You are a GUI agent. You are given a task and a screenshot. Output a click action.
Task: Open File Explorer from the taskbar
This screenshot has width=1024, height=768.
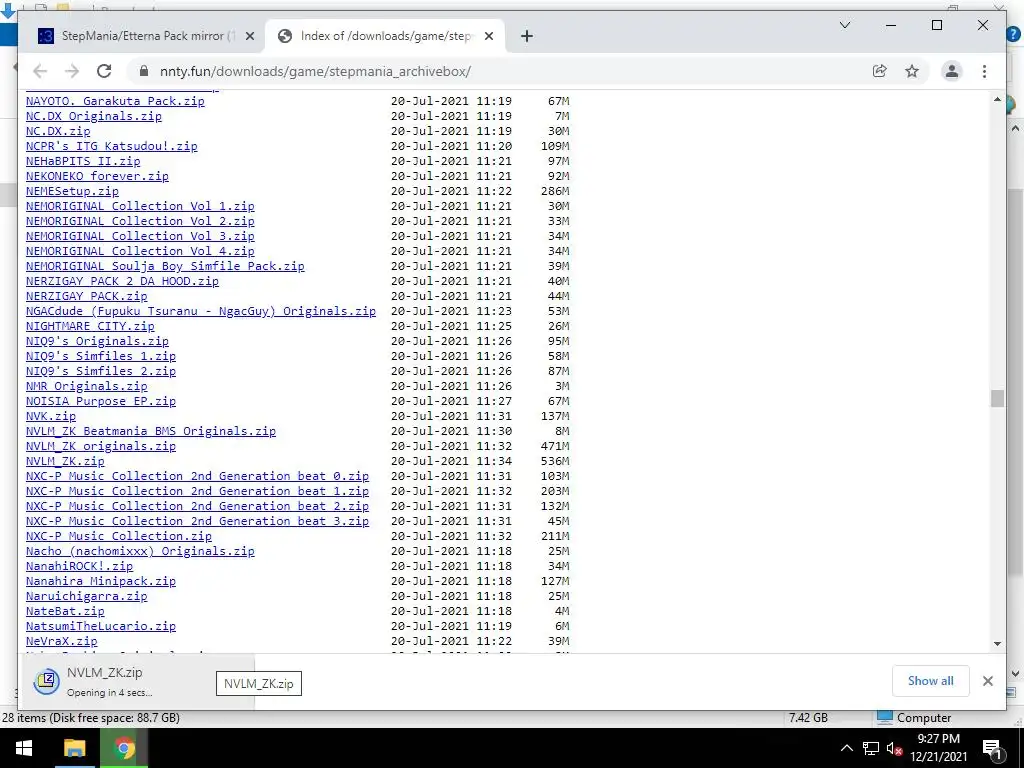point(74,748)
